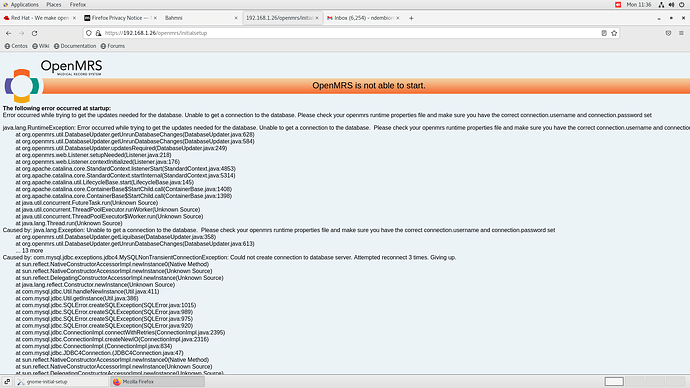690x388 pixels.
Task: Click 'OpenMRS is not able to start.' banner
Action: pos(369,85)
